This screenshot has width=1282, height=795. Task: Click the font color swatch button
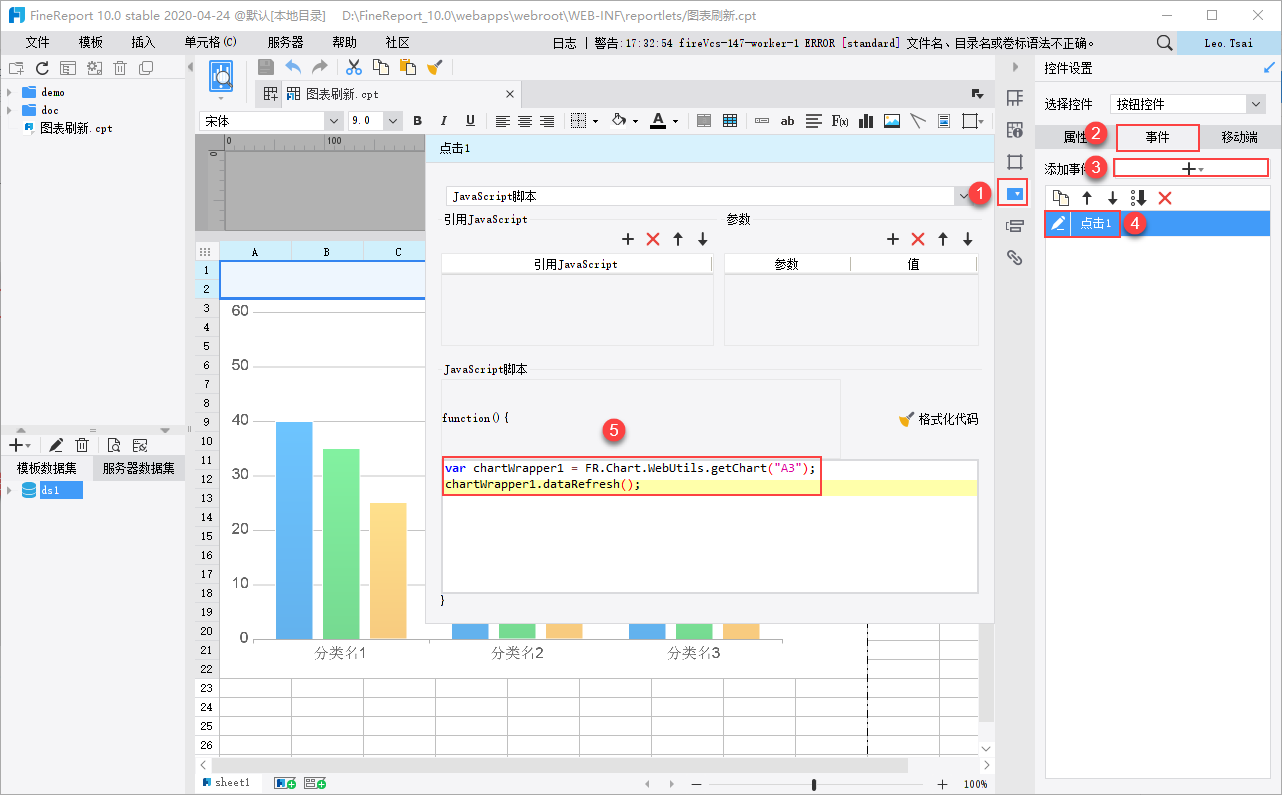(x=657, y=121)
